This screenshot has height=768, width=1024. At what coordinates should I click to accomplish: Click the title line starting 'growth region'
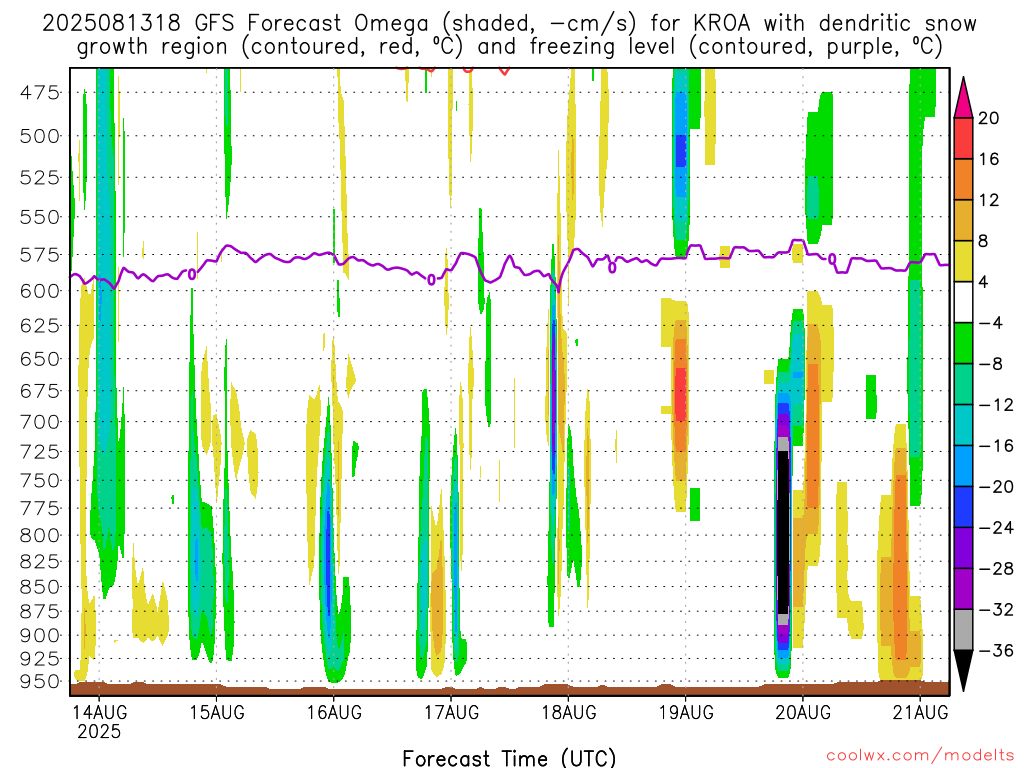pos(509,47)
